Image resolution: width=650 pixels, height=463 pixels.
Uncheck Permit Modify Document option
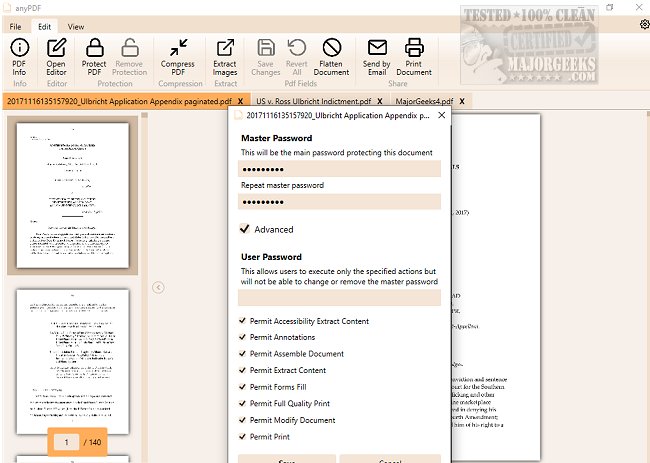243,420
